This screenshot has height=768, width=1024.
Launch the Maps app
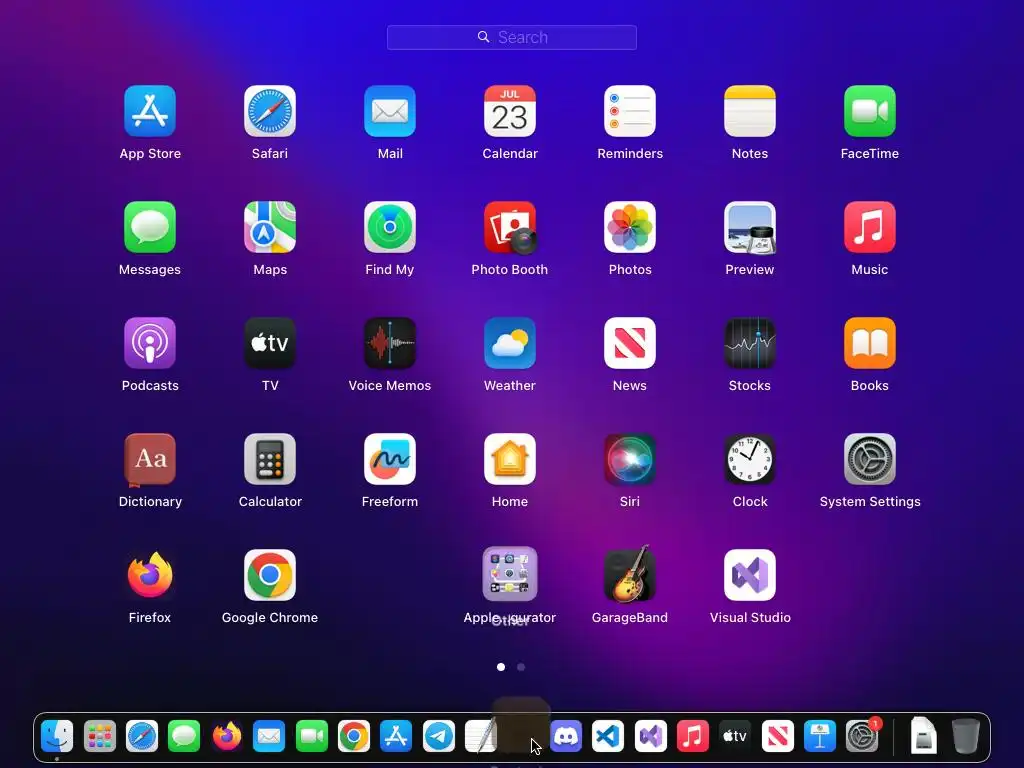(270, 227)
